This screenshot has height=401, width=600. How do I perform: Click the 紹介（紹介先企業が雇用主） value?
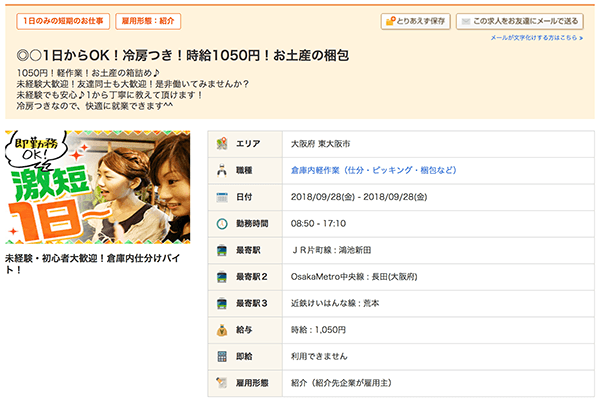point(341,383)
